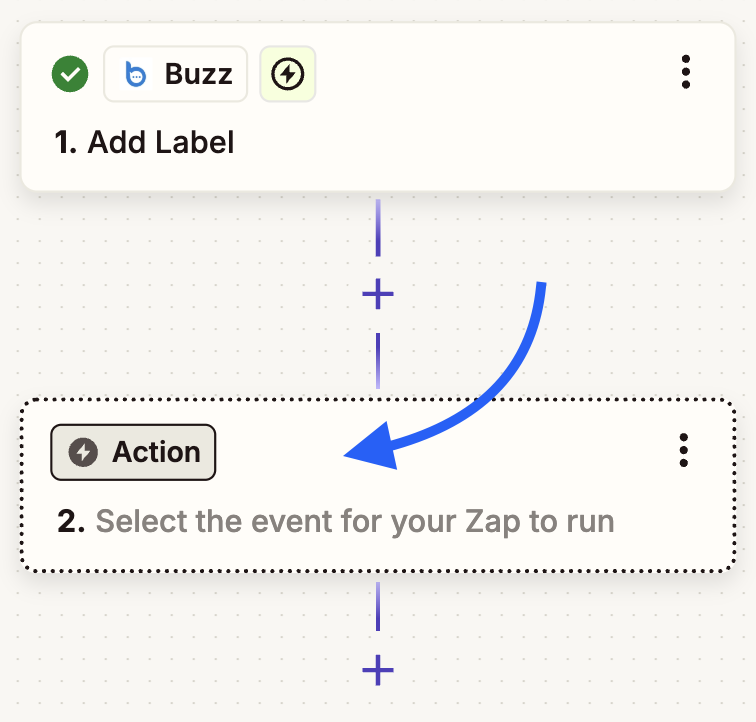Click the step number "2."

(x=71, y=521)
